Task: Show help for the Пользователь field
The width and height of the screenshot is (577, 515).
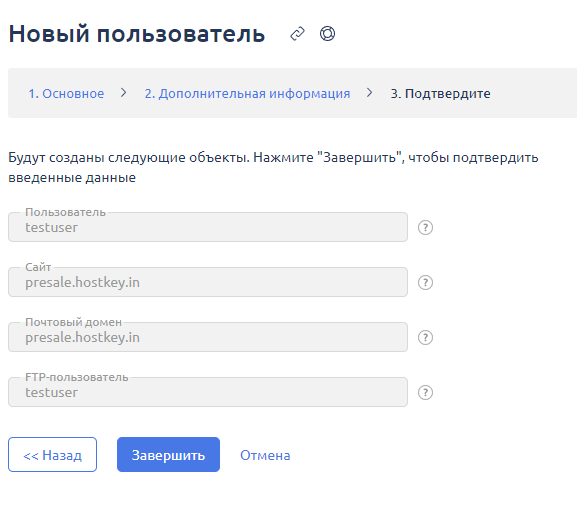Action: coord(425,227)
